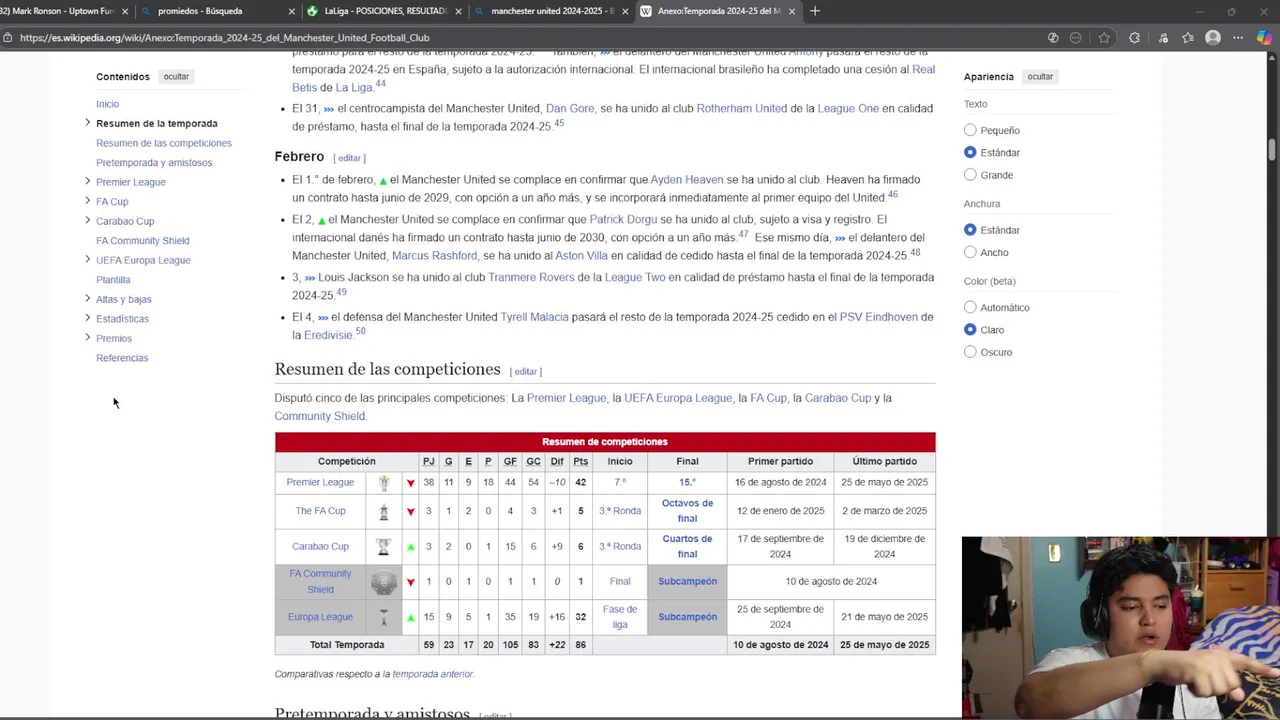Open temporada anterior link below table
1280x720 pixels.
(x=432, y=674)
